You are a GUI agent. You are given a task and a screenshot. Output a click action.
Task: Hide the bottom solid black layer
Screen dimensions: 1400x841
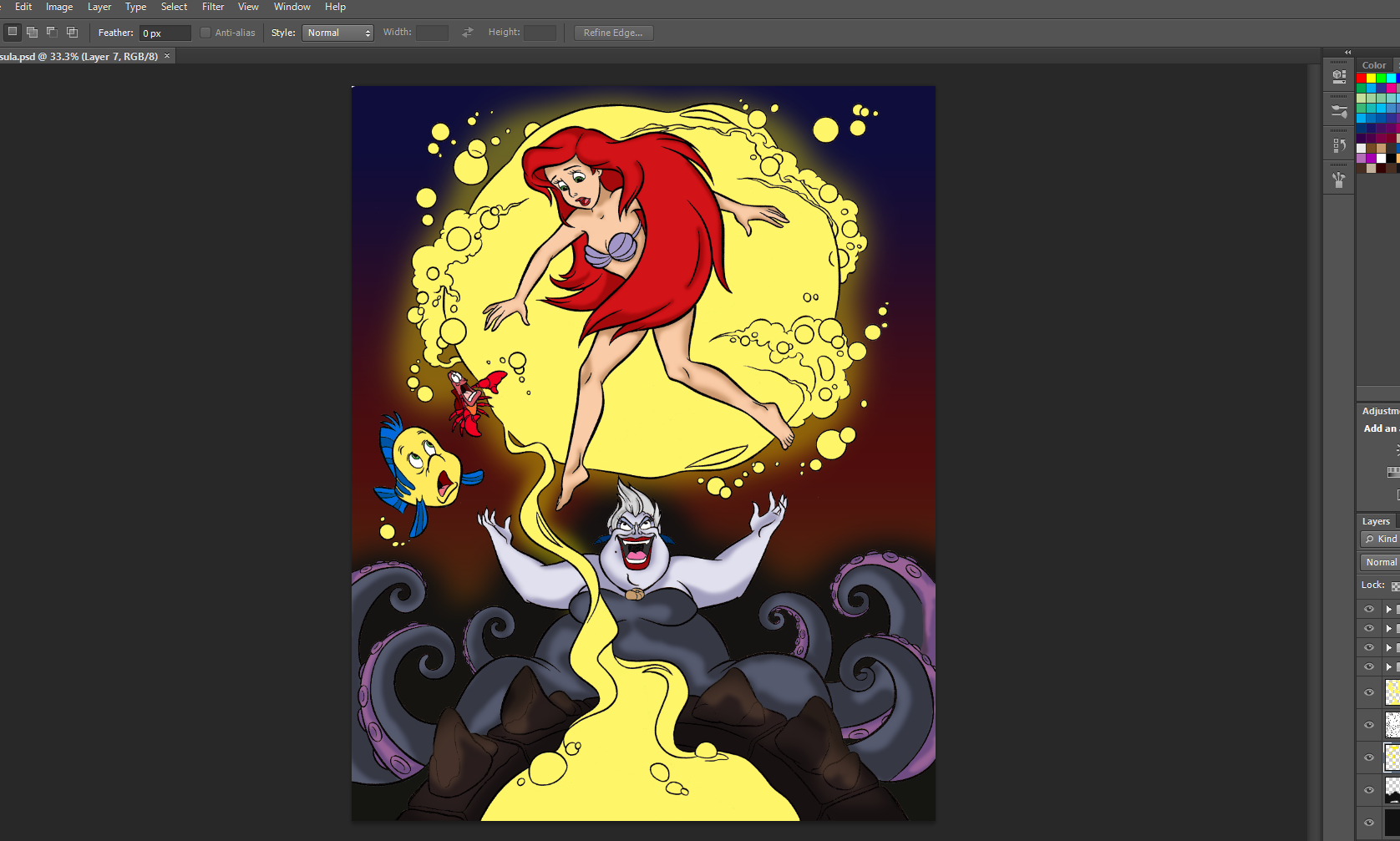(x=1369, y=823)
